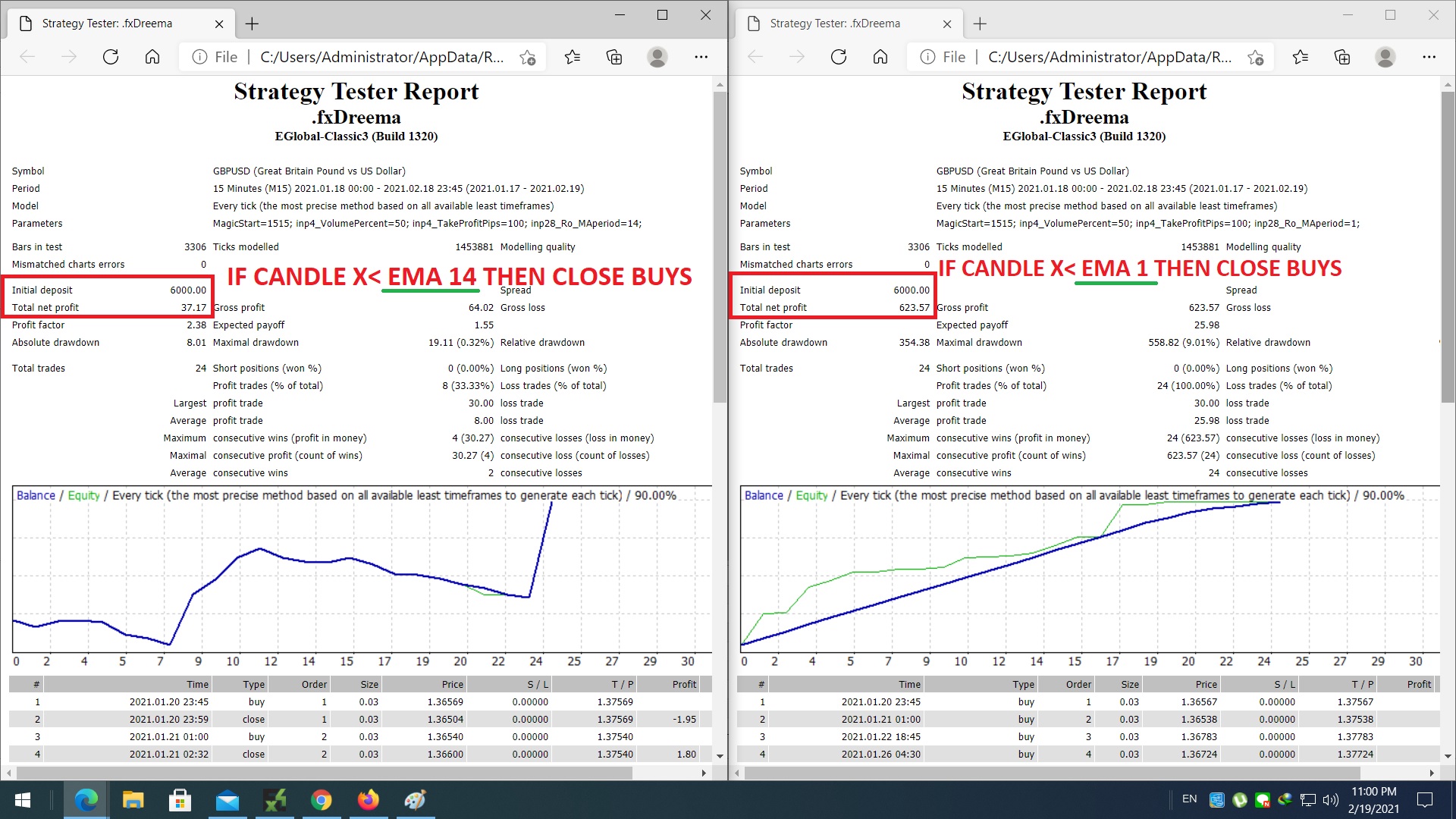Image resolution: width=1456 pixels, height=819 pixels.
Task: View site information icon in left window
Action: coord(199,57)
